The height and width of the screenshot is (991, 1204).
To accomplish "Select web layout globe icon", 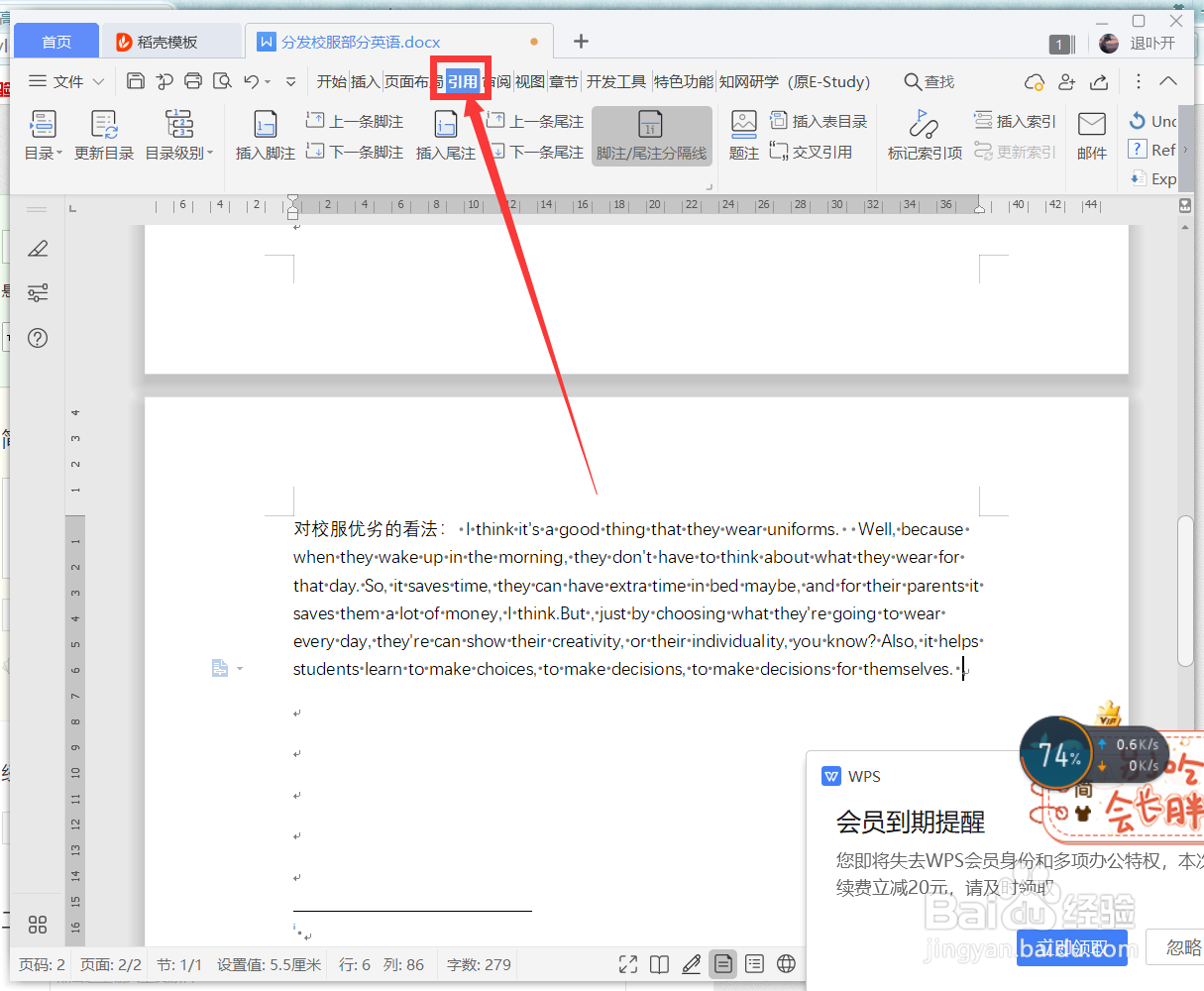I will [x=786, y=964].
